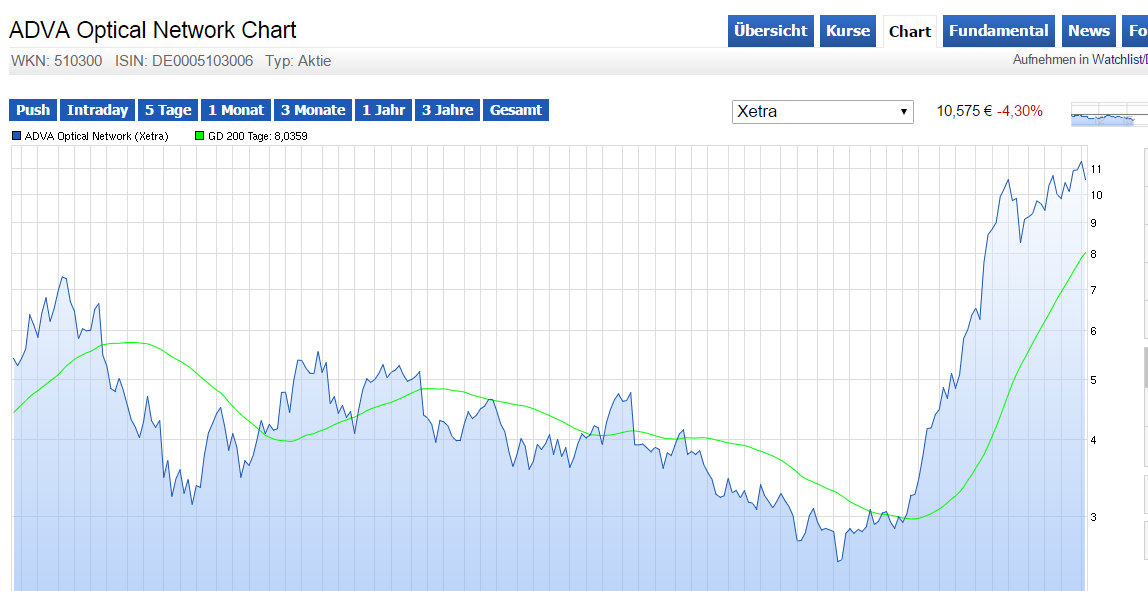Show the Gesamt chart range
1148x591 pixels.
coord(515,110)
